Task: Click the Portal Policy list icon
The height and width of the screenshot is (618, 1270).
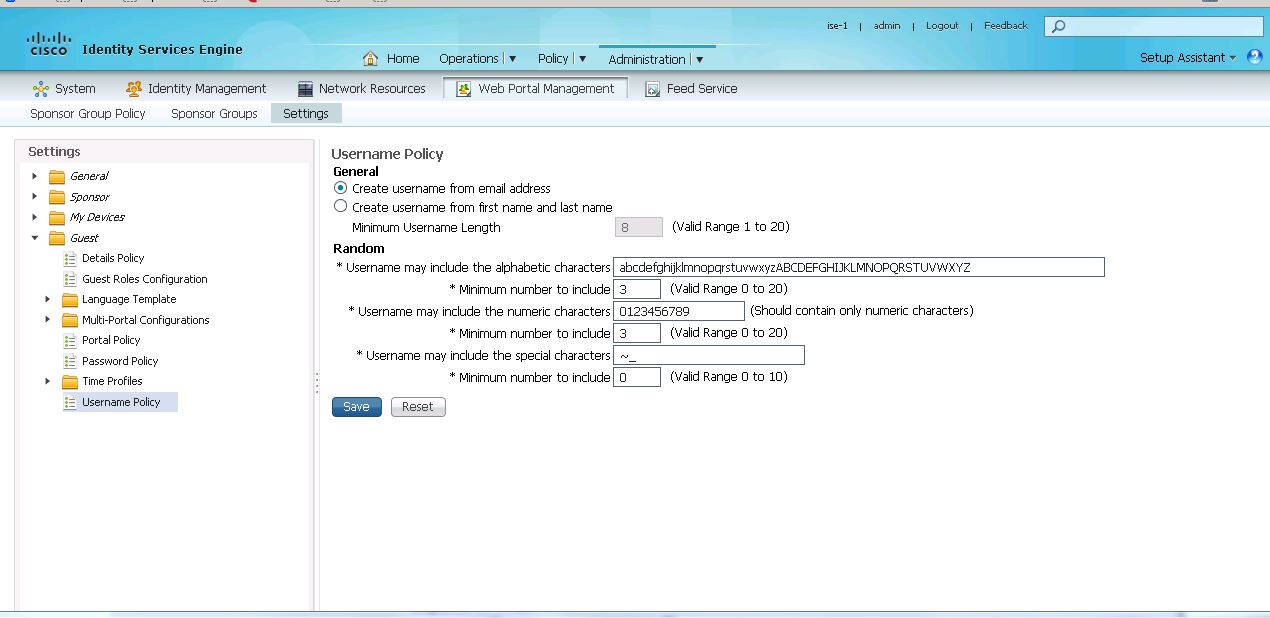Action: point(70,340)
